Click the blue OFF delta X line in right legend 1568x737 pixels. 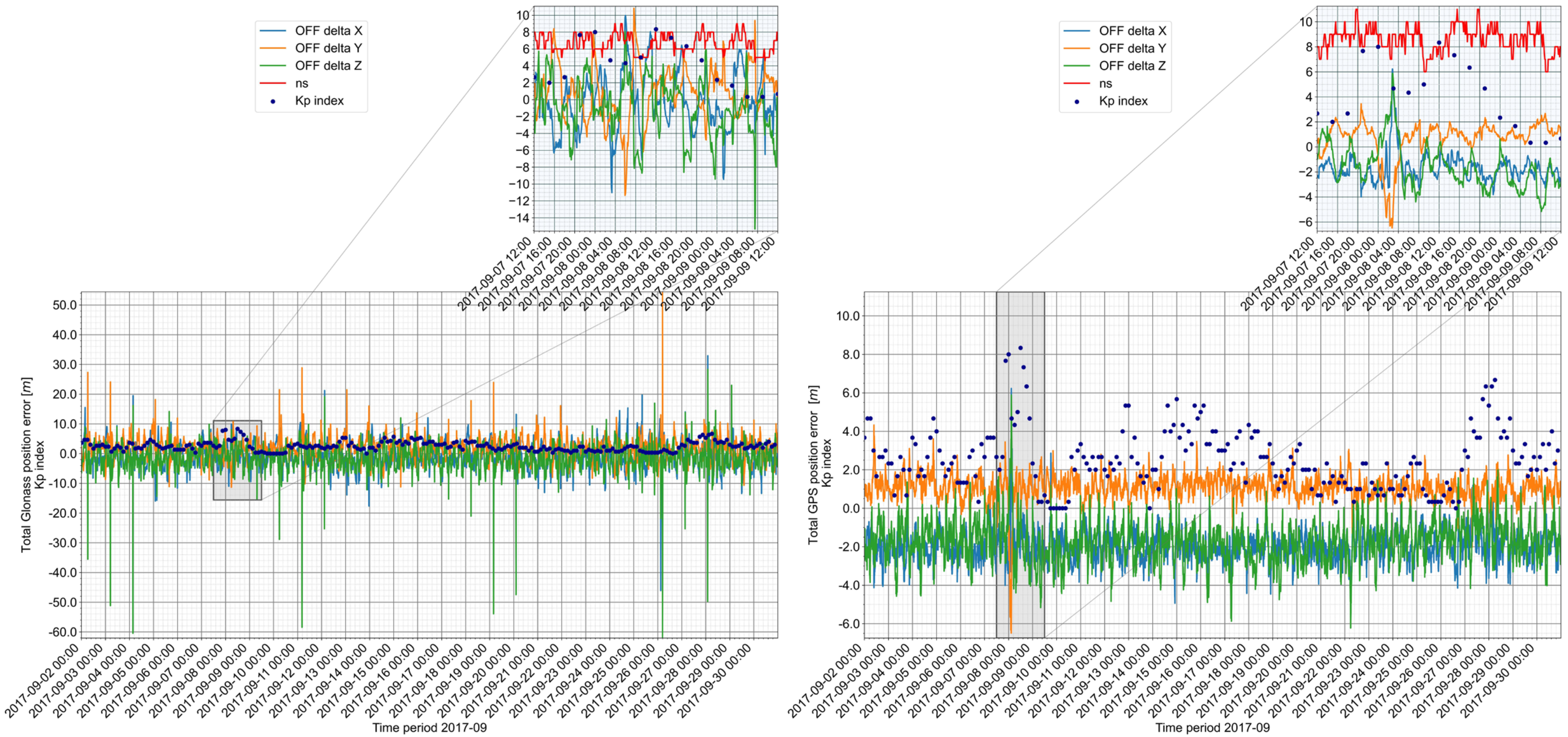pos(1077,31)
